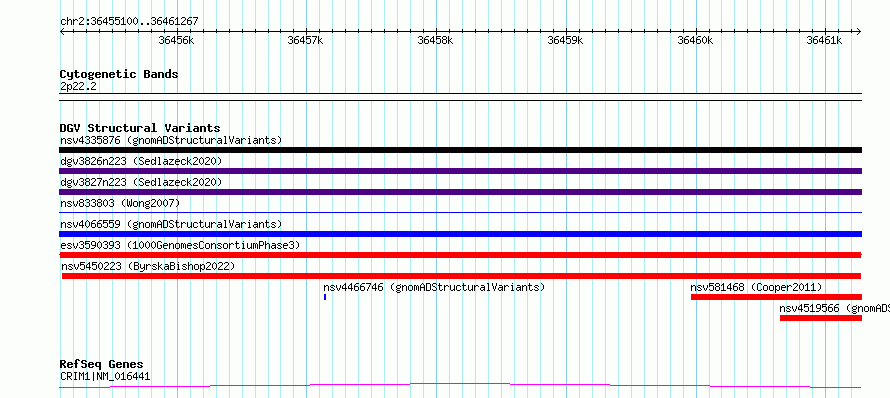Click the 36461k ruler tick label
Image resolution: width=890 pixels, height=398 pixels.
[825, 40]
